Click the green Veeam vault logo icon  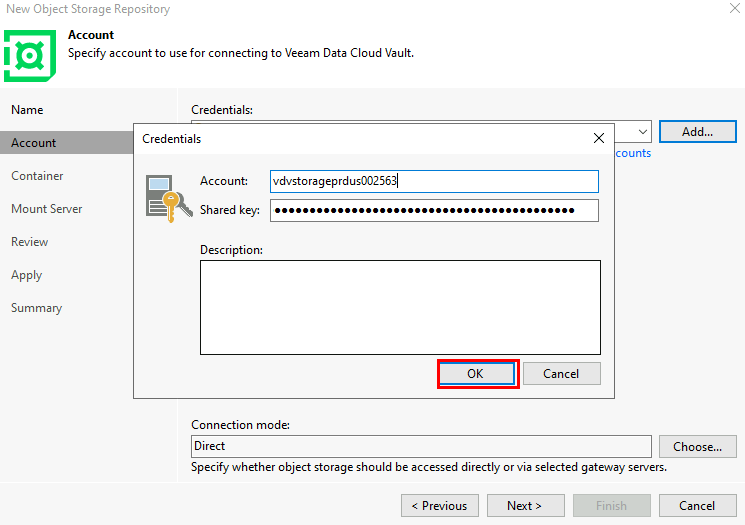(30, 56)
